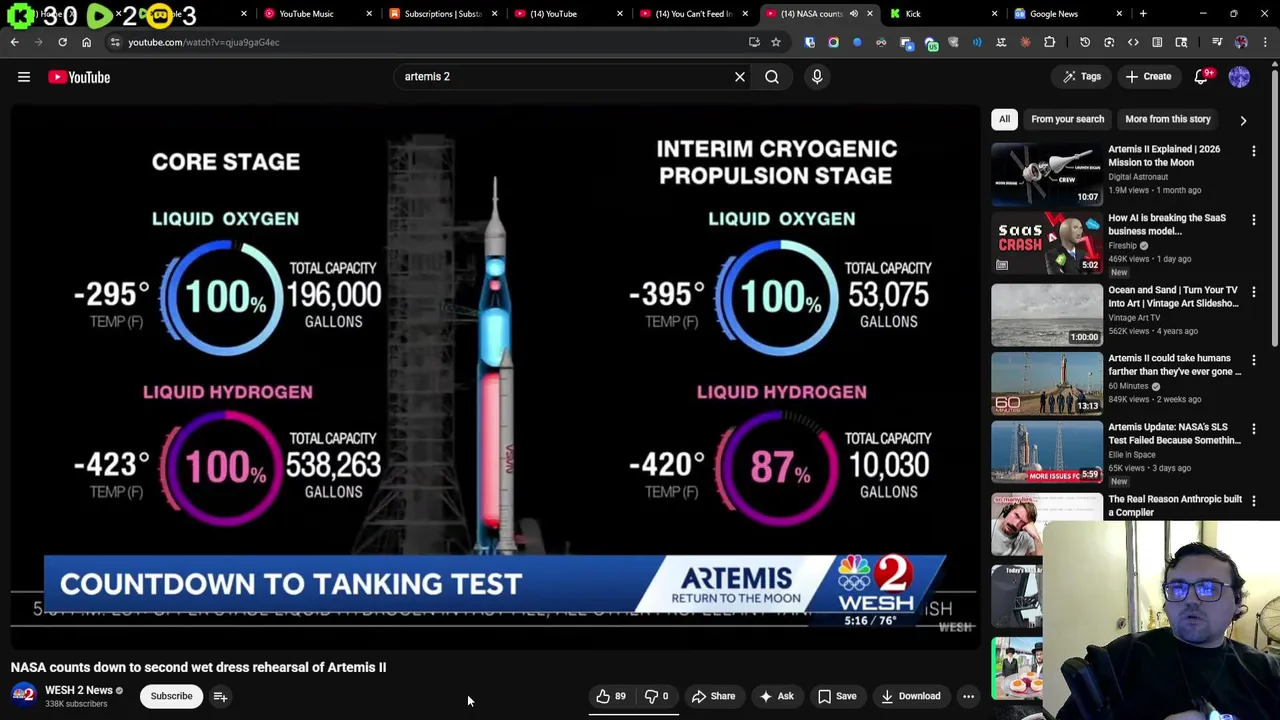Open media controls toolbar icon
1280x720 pixels.
pos(1217,42)
